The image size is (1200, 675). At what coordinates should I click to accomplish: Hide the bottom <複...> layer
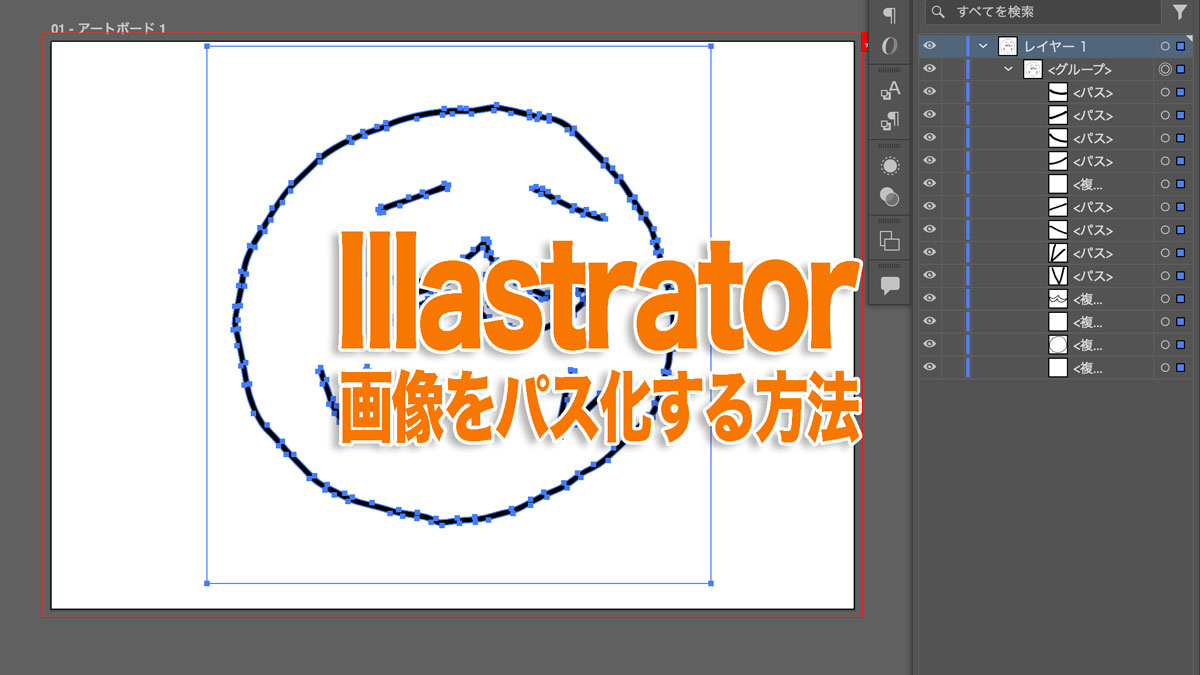pyautogui.click(x=929, y=367)
